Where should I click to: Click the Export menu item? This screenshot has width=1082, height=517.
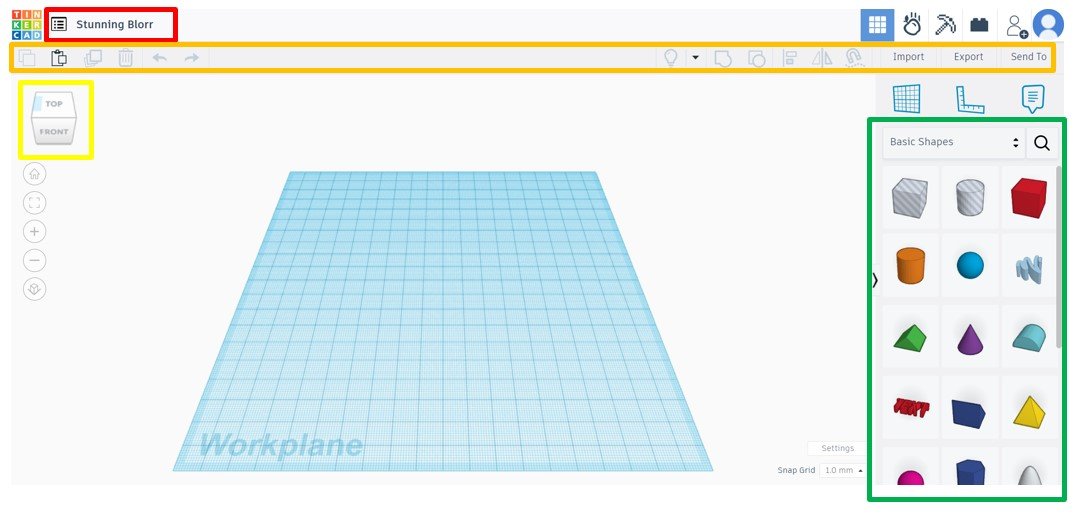[x=968, y=57]
